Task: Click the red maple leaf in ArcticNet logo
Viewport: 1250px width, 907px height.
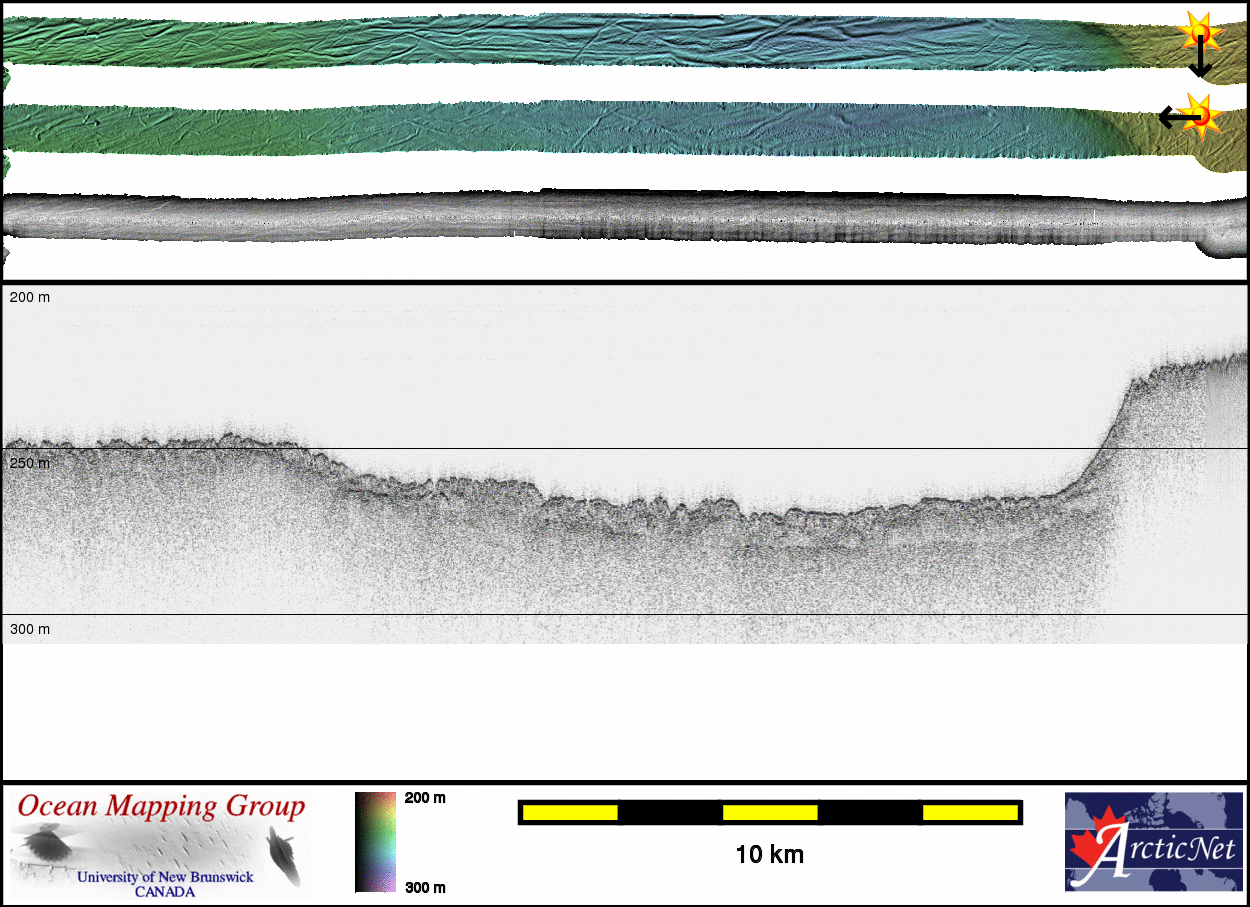Action: pos(1098,845)
